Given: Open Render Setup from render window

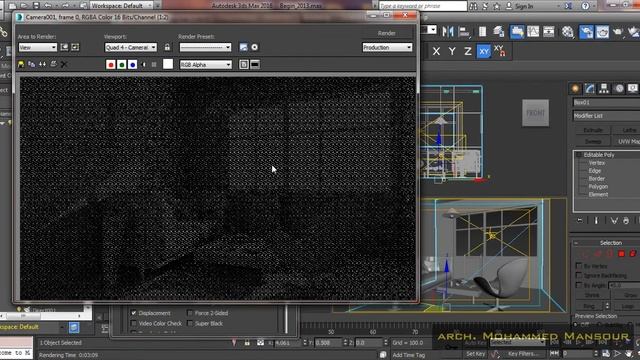Looking at the screenshot, I should click(244, 47).
